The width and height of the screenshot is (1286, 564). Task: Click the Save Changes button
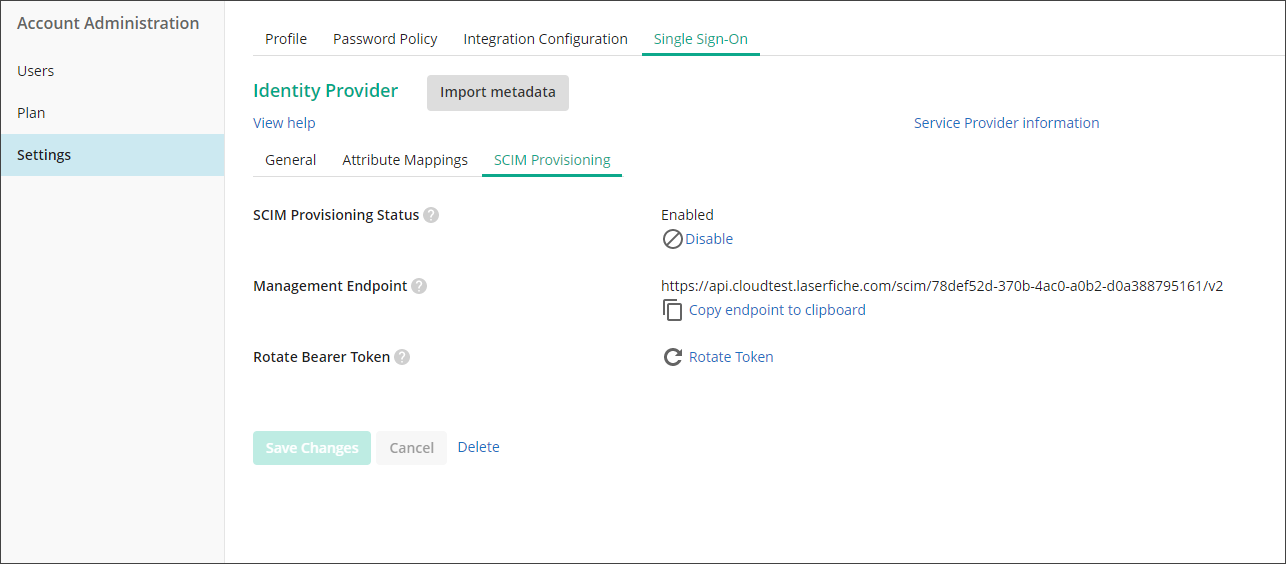coord(312,448)
